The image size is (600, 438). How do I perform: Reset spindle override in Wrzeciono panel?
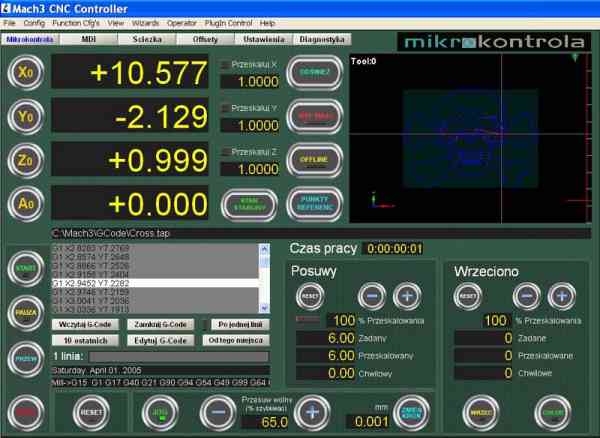[x=468, y=296]
